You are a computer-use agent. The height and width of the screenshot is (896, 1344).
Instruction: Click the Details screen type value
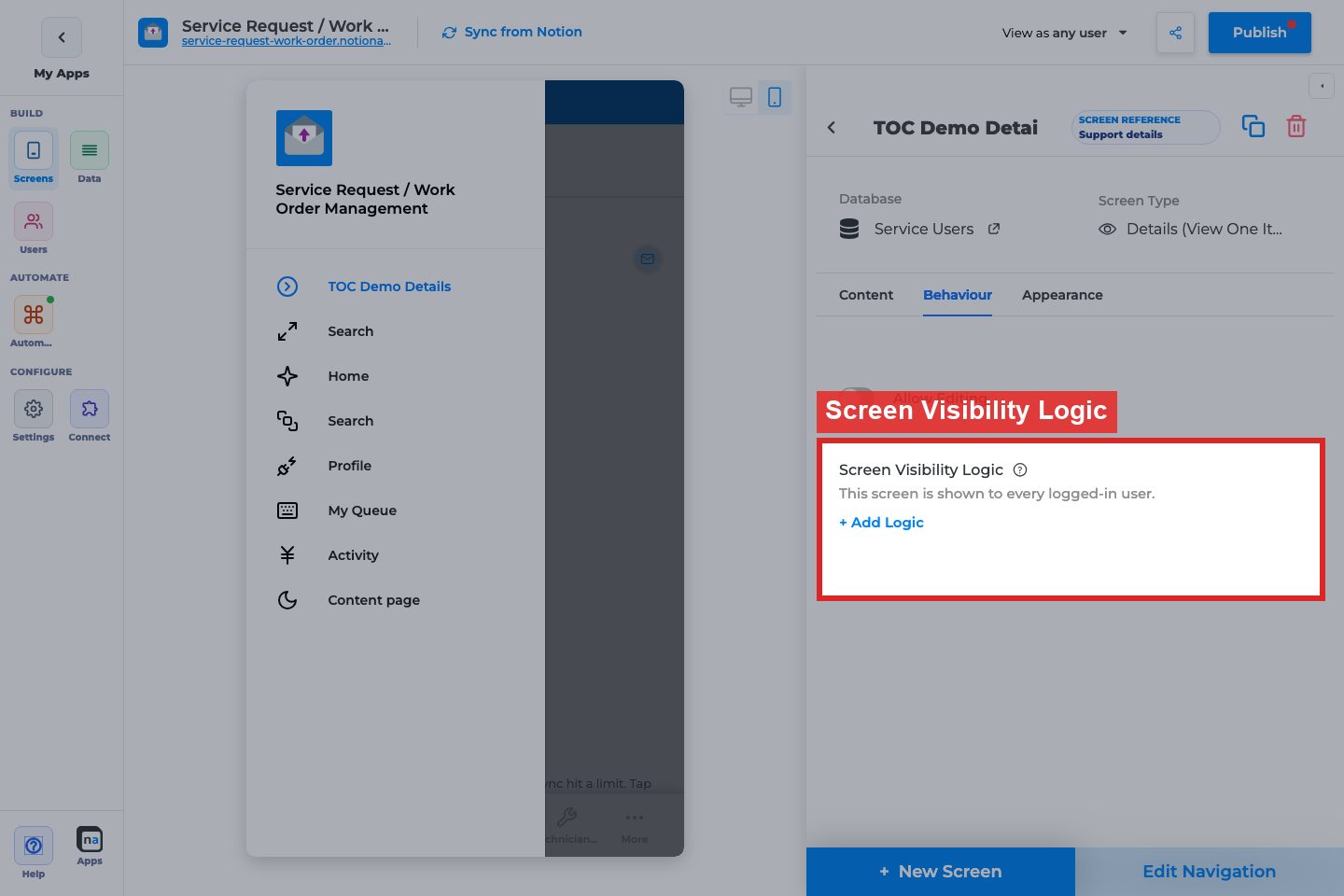(1204, 229)
